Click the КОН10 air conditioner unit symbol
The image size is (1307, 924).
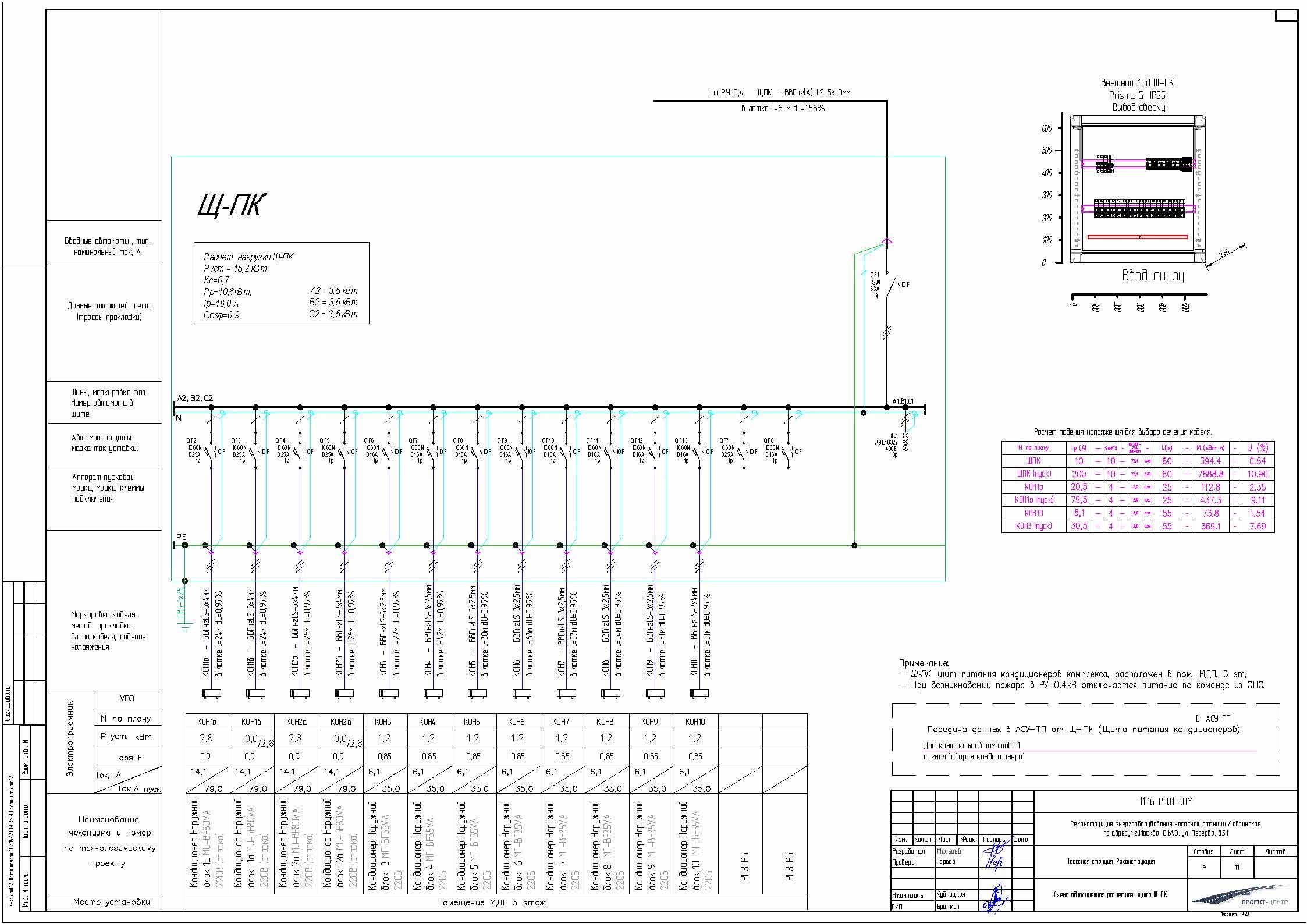(699, 693)
